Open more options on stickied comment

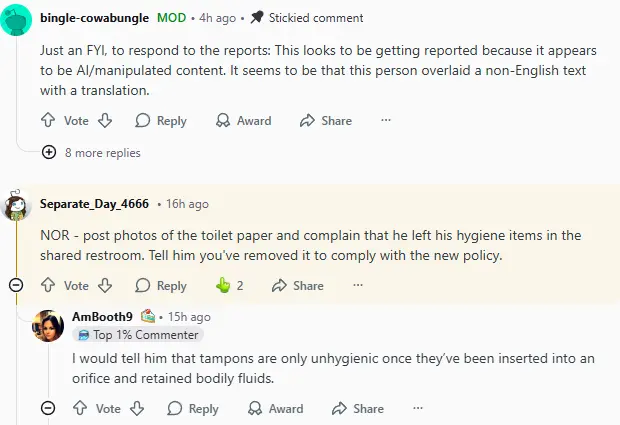(x=386, y=120)
